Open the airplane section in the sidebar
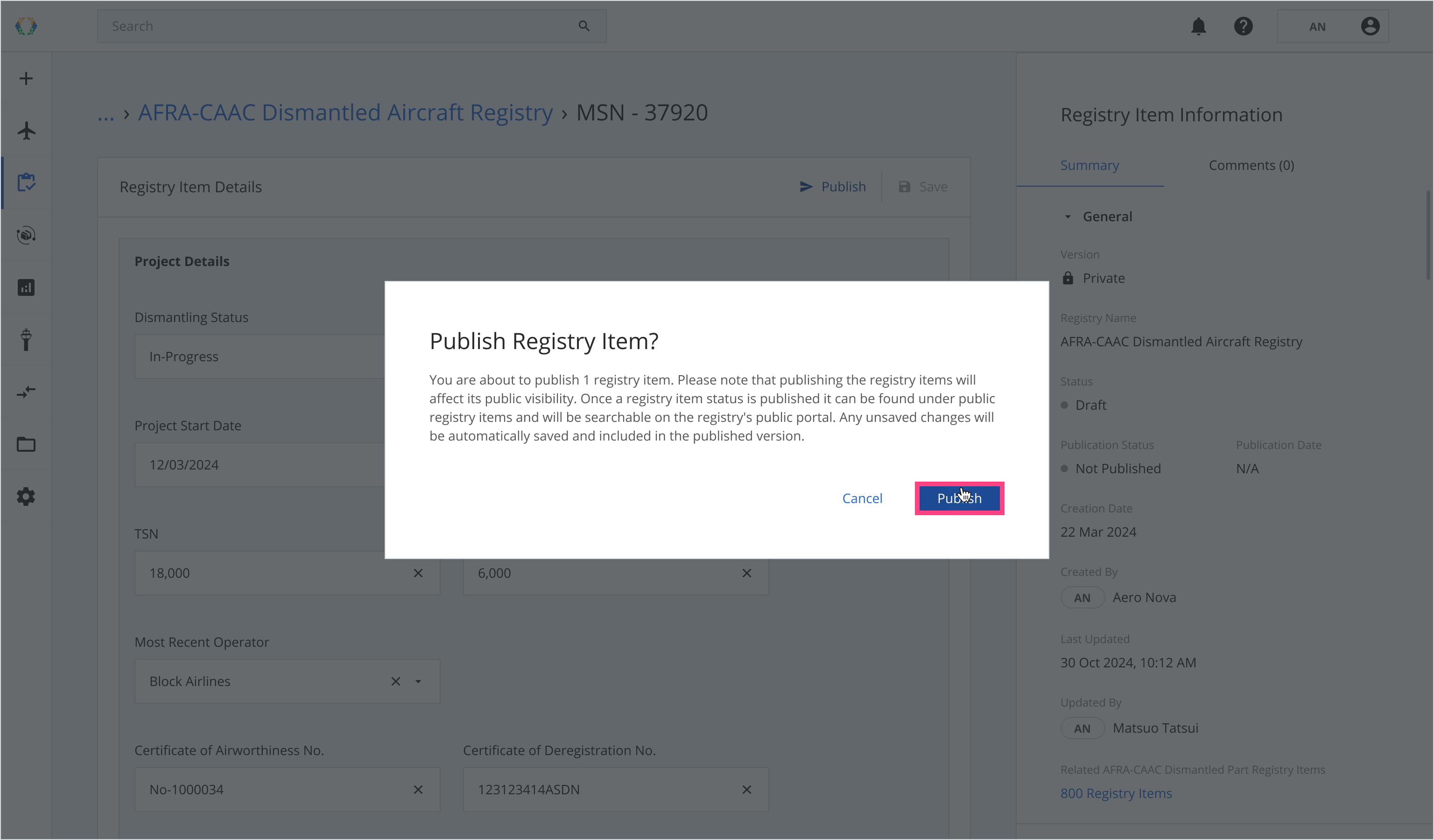This screenshot has width=1434, height=840. (x=26, y=131)
